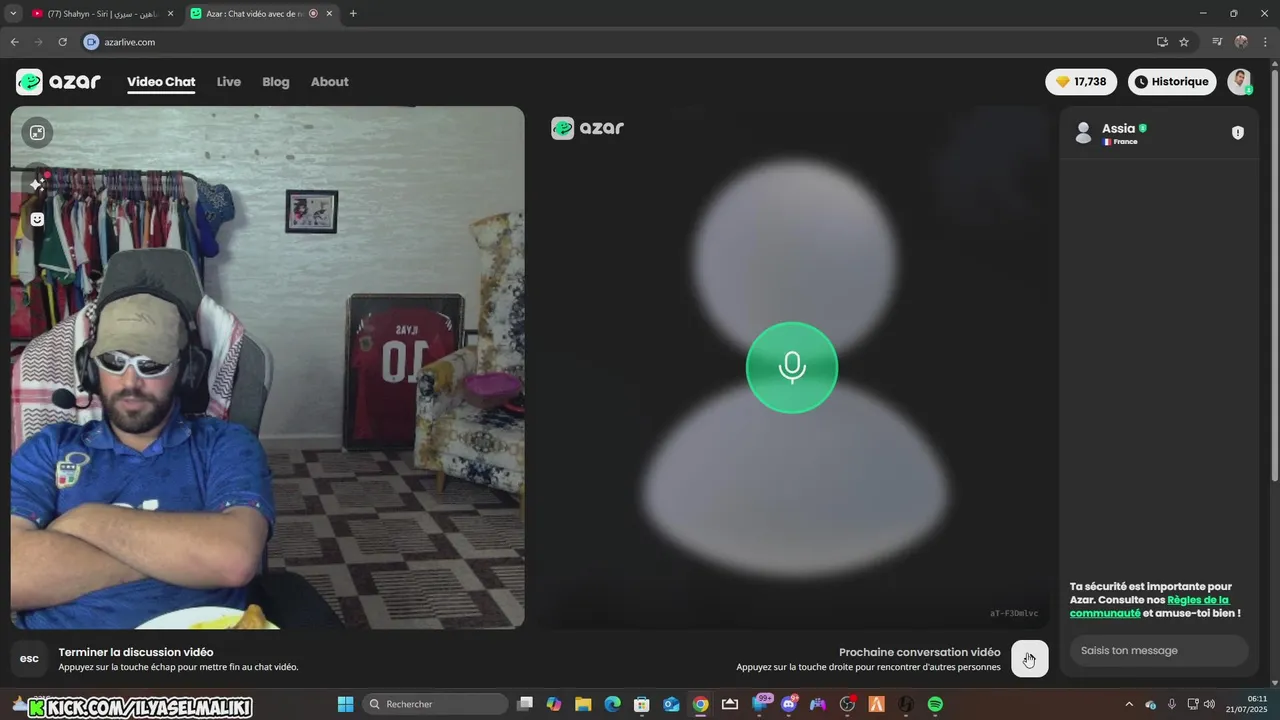Open the media controls icon in Chrome toolbar
1280x720 pixels.
point(1217,42)
